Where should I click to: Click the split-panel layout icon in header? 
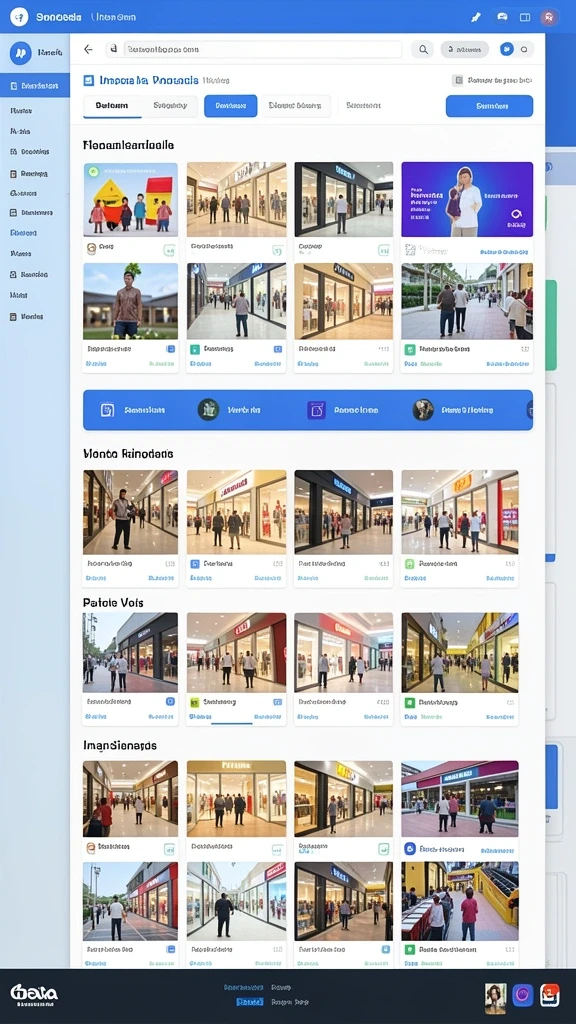(524, 17)
